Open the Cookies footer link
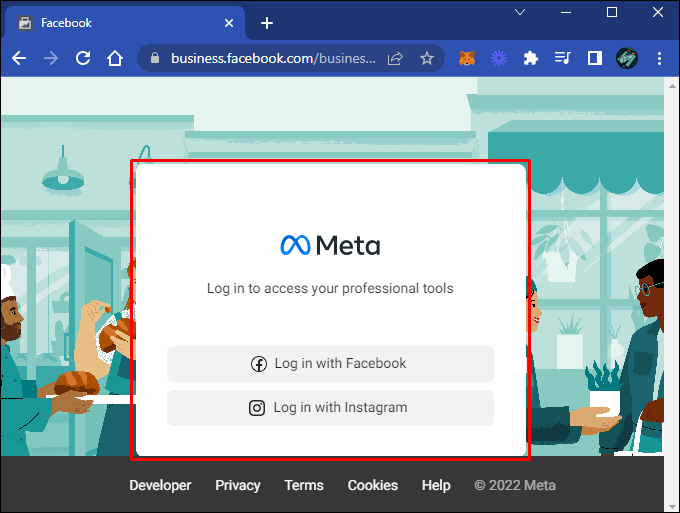680x513 pixels. tap(373, 485)
